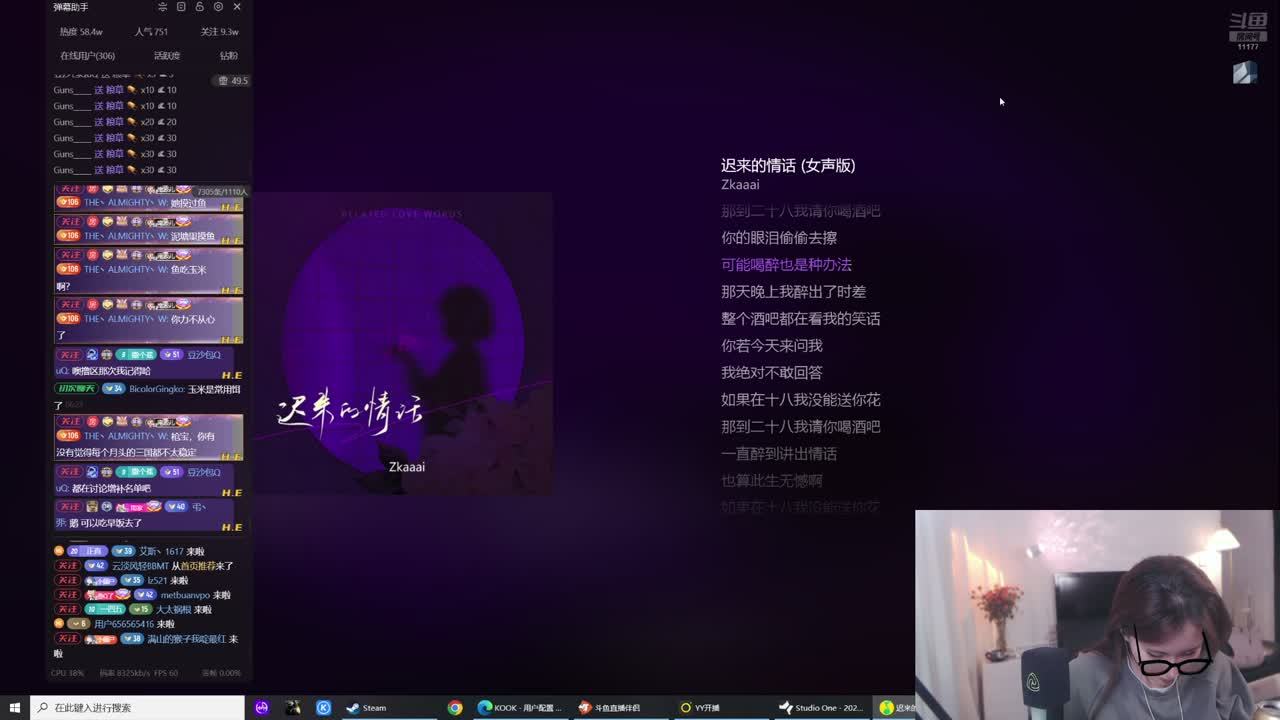The height and width of the screenshot is (720, 1280).
Task: Open danmaku assistant settings gear
Action: [x=218, y=7]
